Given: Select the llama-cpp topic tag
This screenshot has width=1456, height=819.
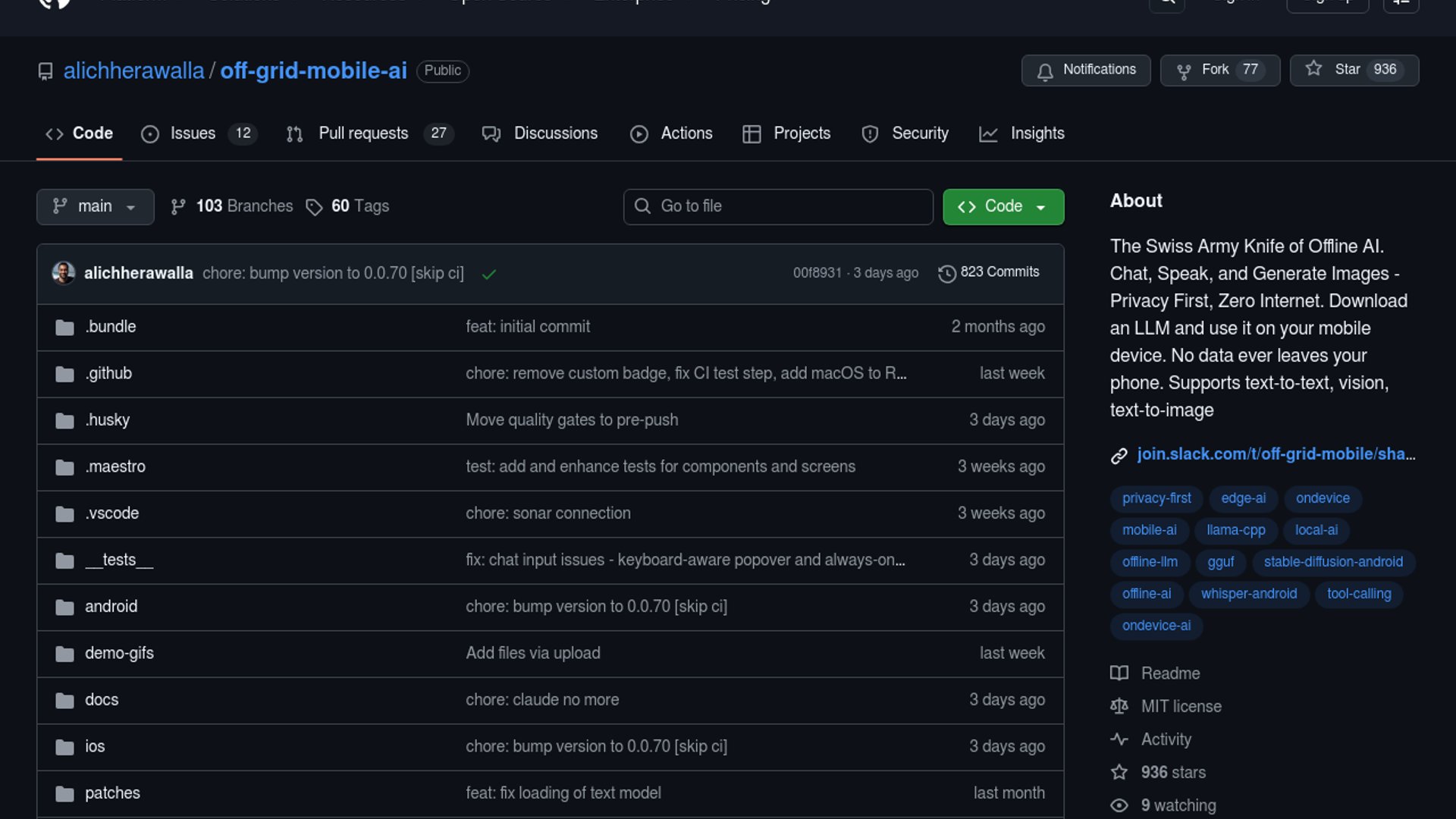Looking at the screenshot, I should point(1235,530).
